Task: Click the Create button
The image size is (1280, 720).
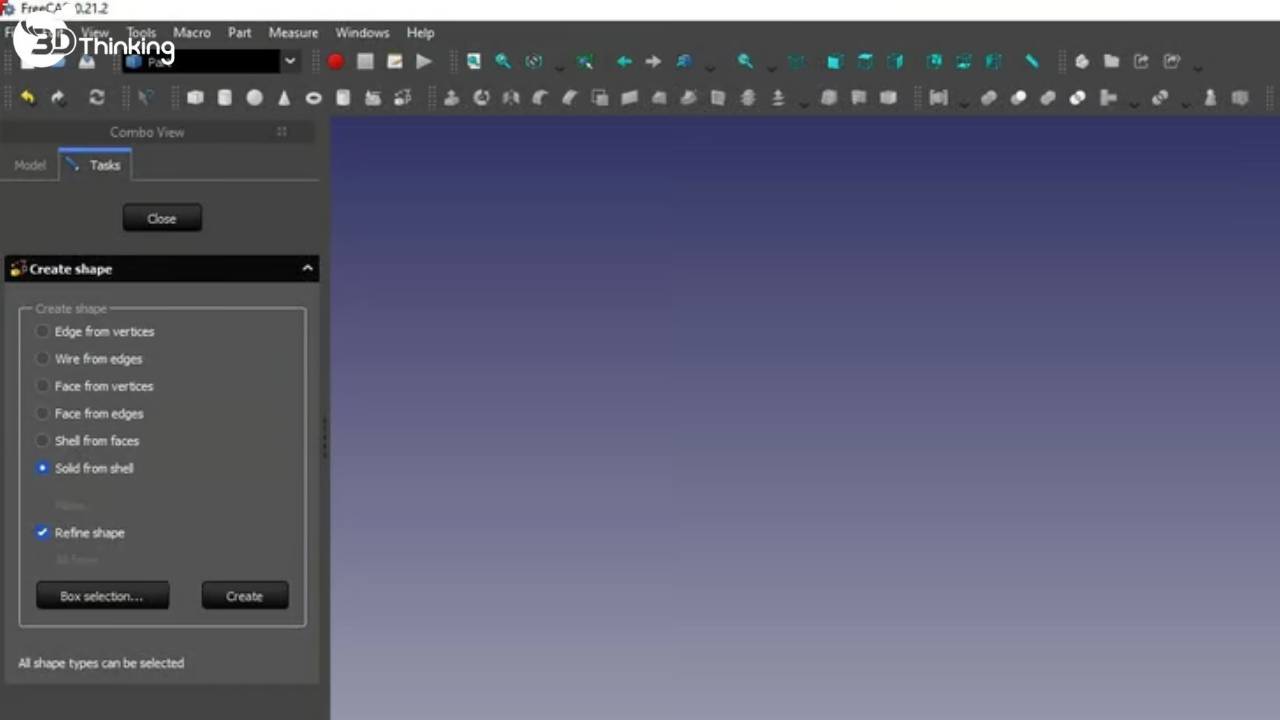Action: click(245, 596)
